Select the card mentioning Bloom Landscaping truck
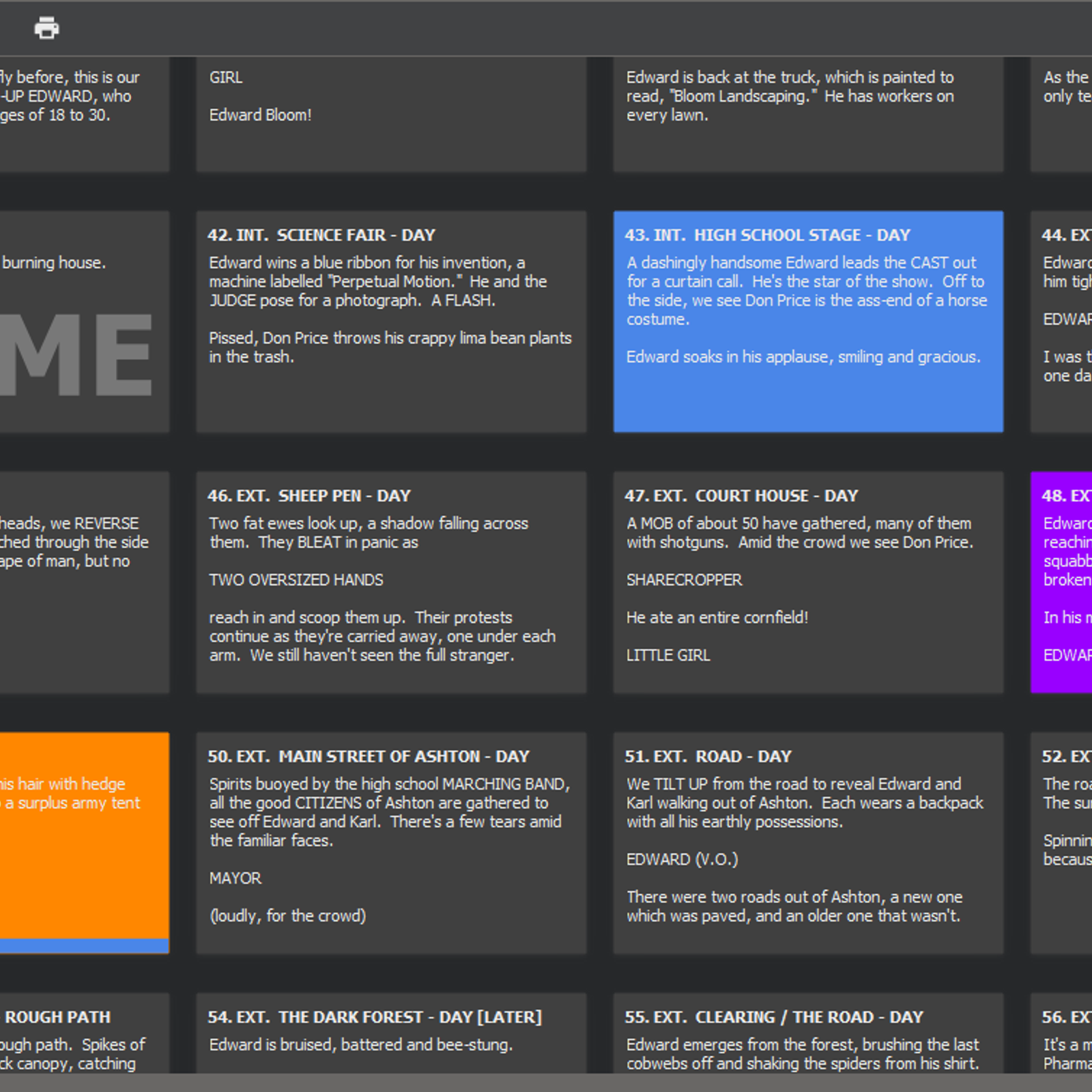The width and height of the screenshot is (1092, 1092). pos(808,114)
